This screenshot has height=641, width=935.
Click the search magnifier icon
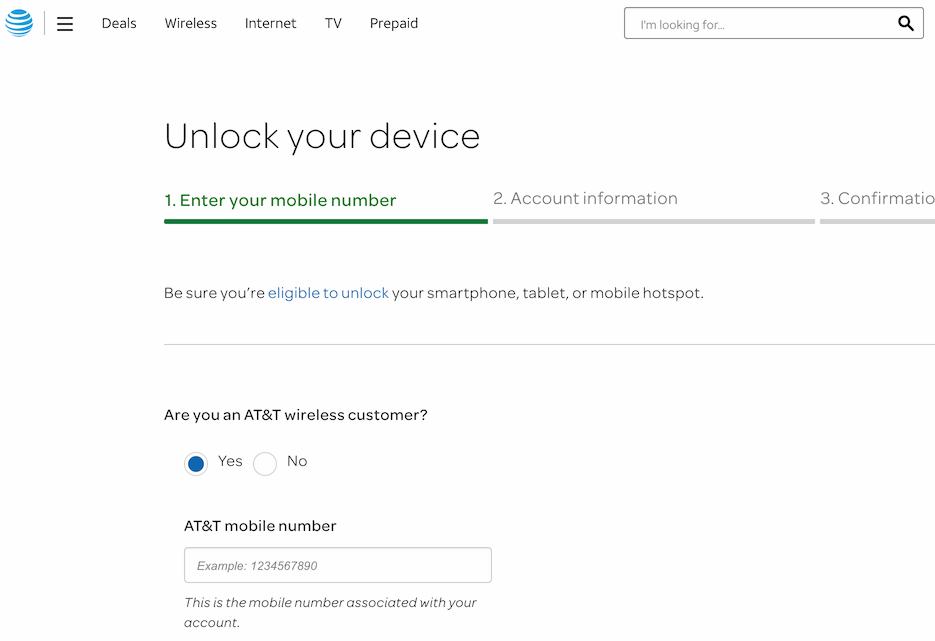coord(906,23)
